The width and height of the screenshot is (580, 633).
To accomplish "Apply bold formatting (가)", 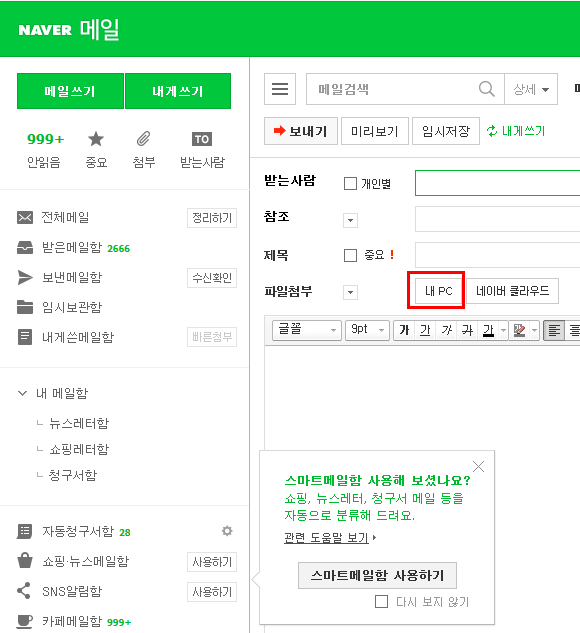I will click(404, 331).
